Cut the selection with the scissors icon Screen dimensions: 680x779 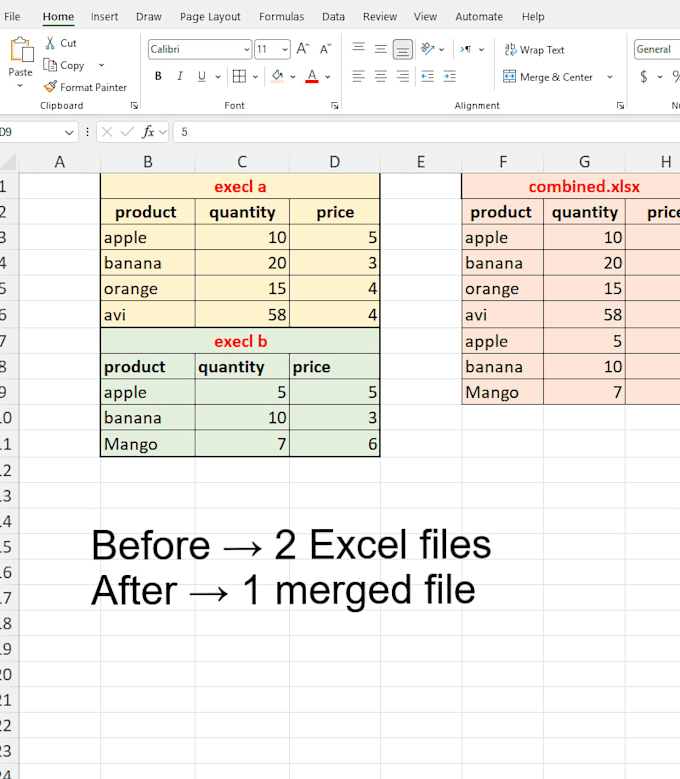61,43
